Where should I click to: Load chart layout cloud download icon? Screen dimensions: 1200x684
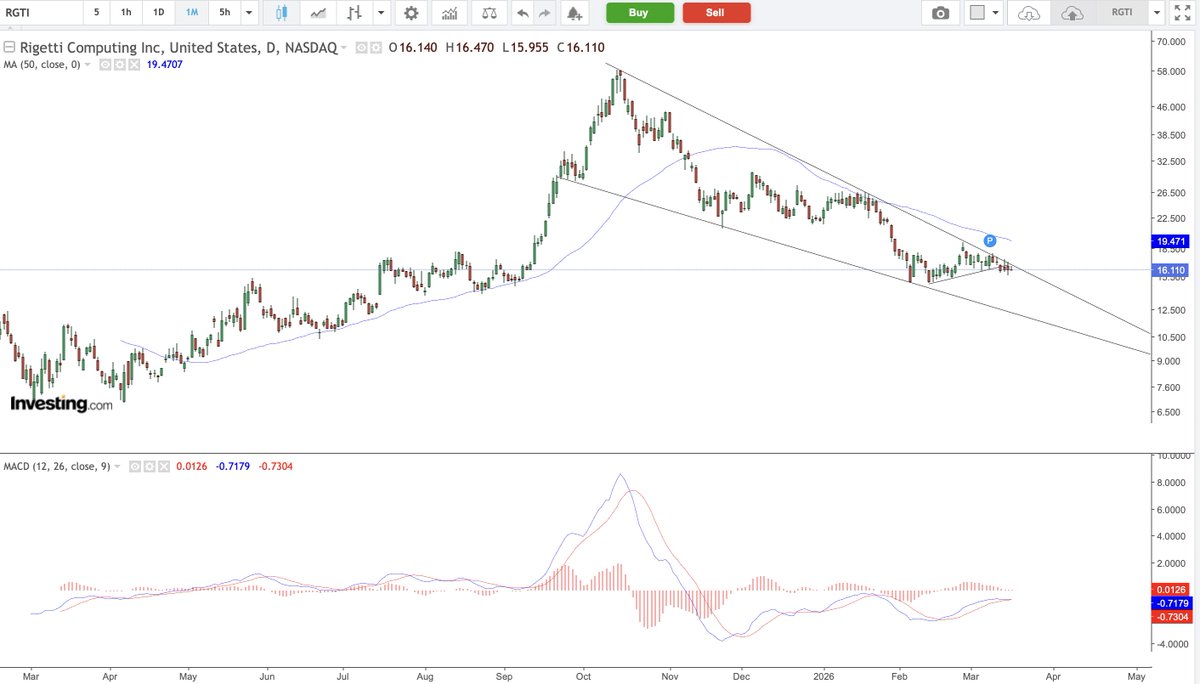1029,13
